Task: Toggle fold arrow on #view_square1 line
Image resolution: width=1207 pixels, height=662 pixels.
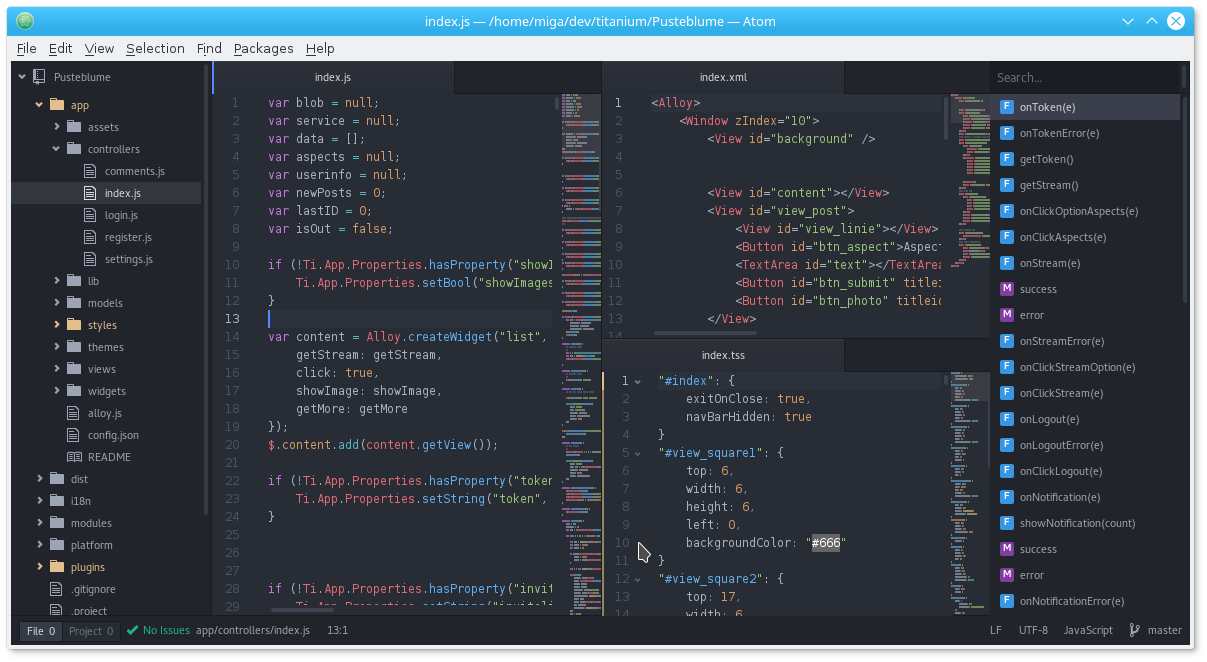Action: tap(638, 453)
